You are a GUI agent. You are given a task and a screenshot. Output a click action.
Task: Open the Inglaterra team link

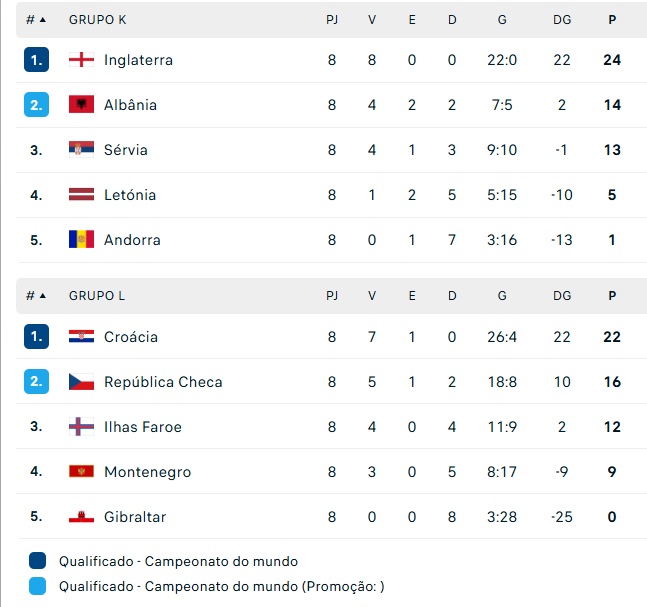138,60
